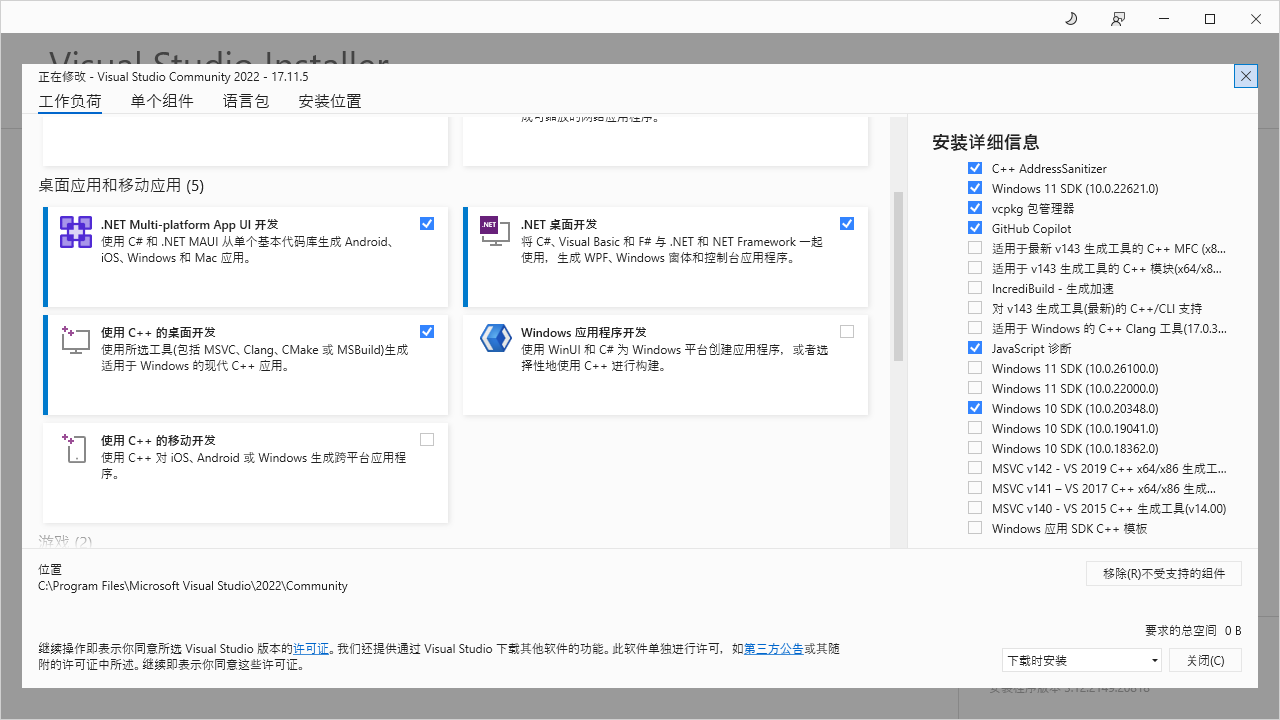Uncheck GitHub Copilot component
Screen dimensions: 1280x720
[x=975, y=228]
